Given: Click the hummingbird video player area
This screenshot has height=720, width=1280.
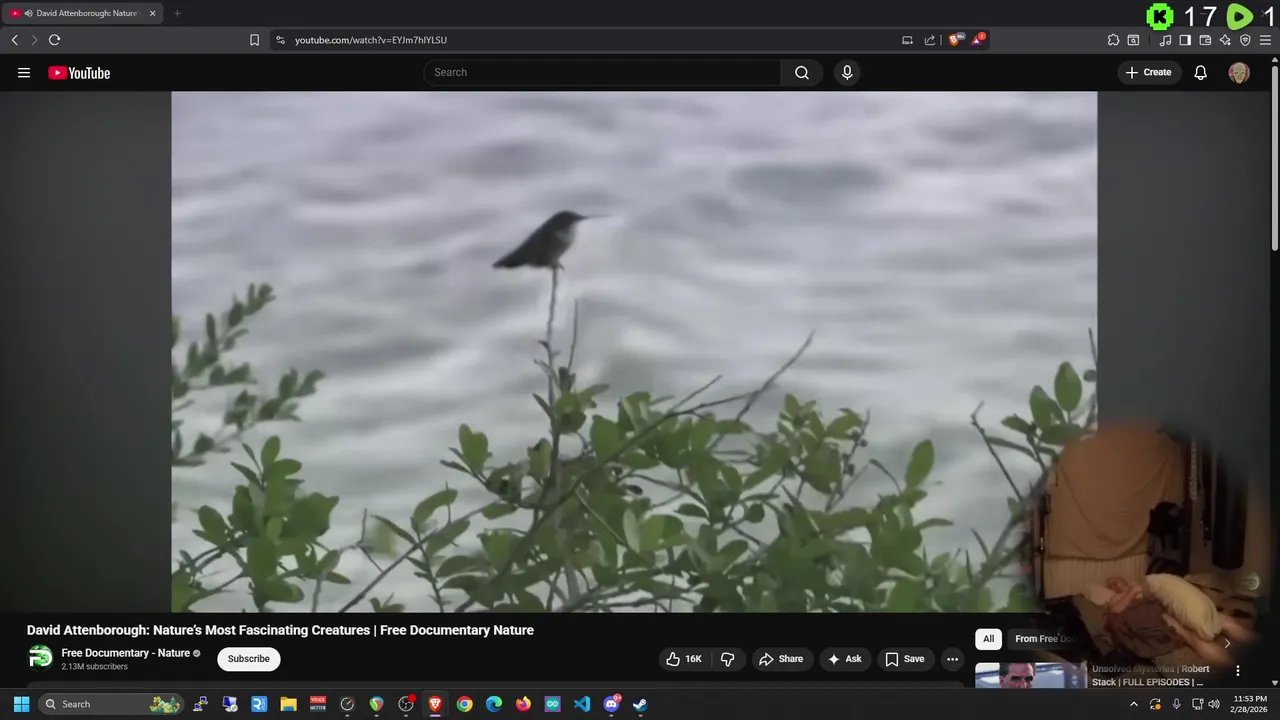Looking at the screenshot, I should pyautogui.click(x=634, y=351).
